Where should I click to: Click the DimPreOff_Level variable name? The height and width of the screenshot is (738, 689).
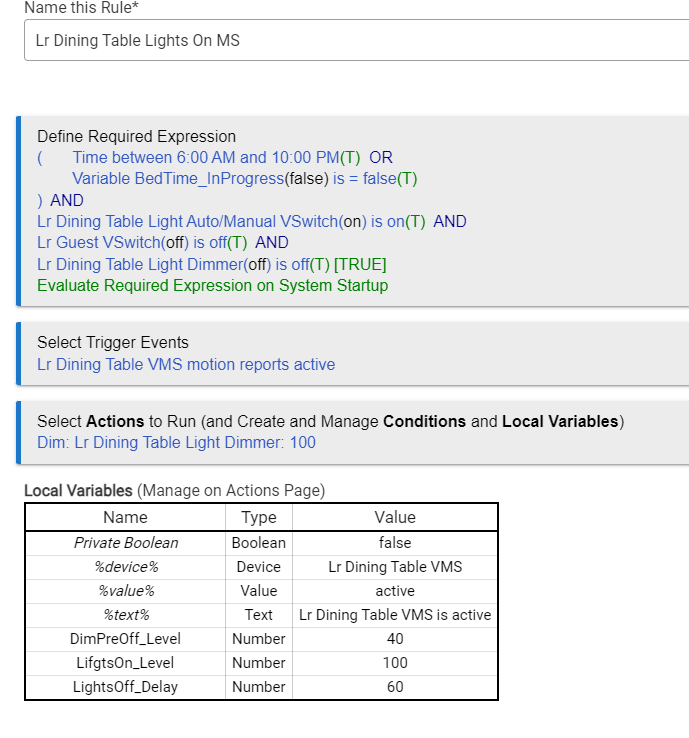coord(126,638)
